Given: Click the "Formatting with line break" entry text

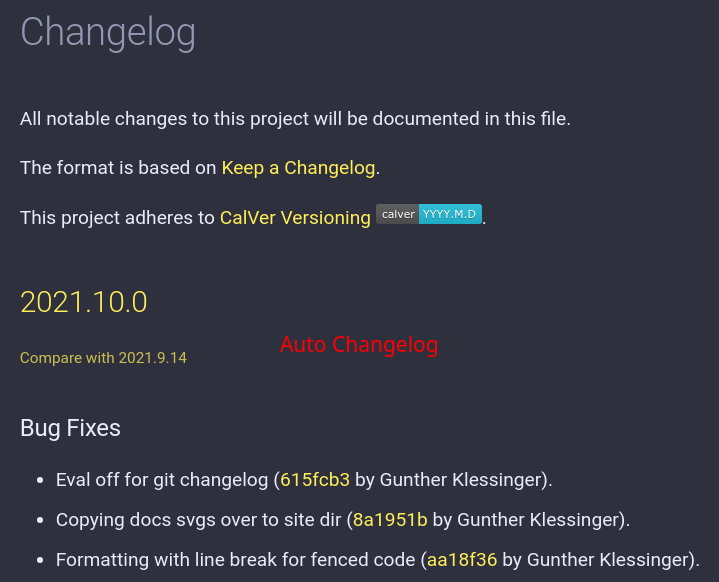Looking at the screenshot, I should click(x=235, y=559).
